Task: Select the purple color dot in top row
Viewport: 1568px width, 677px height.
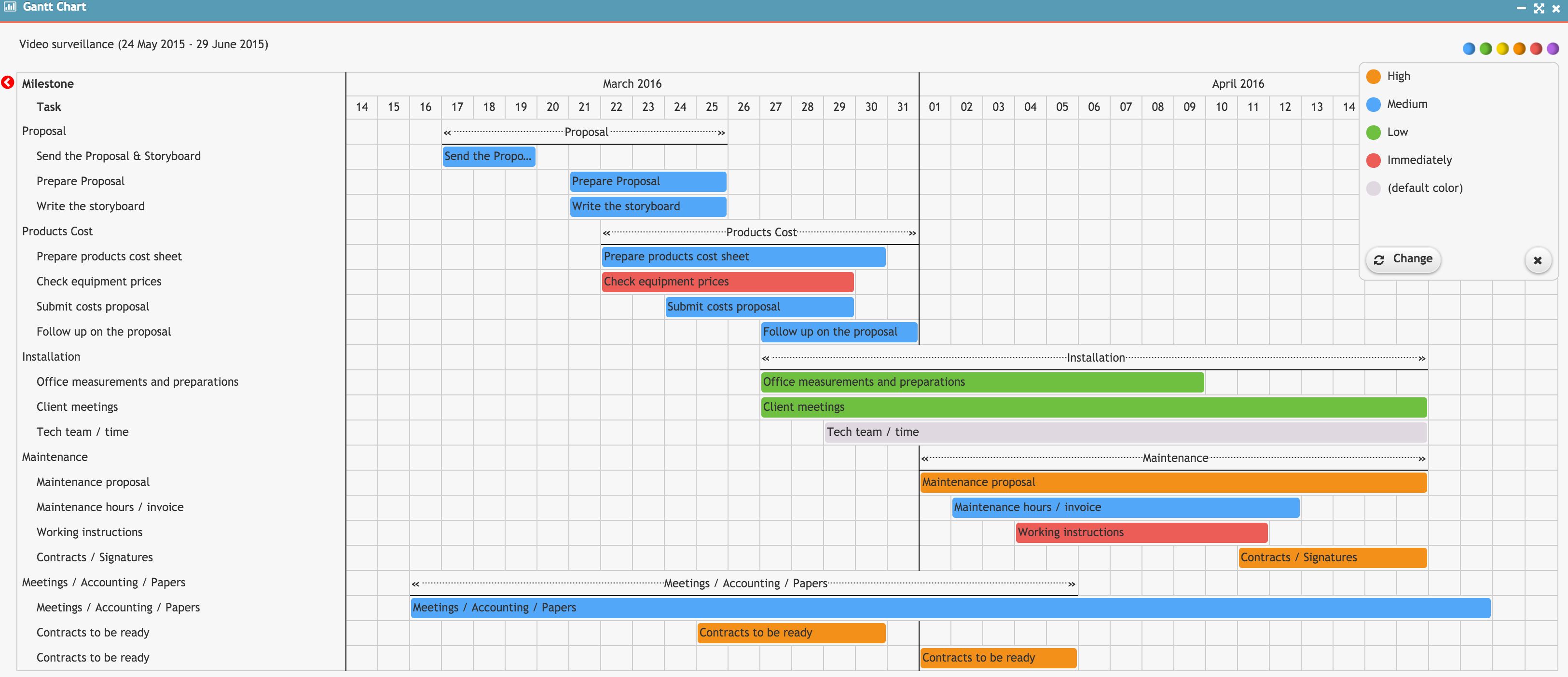Action: pos(1553,49)
